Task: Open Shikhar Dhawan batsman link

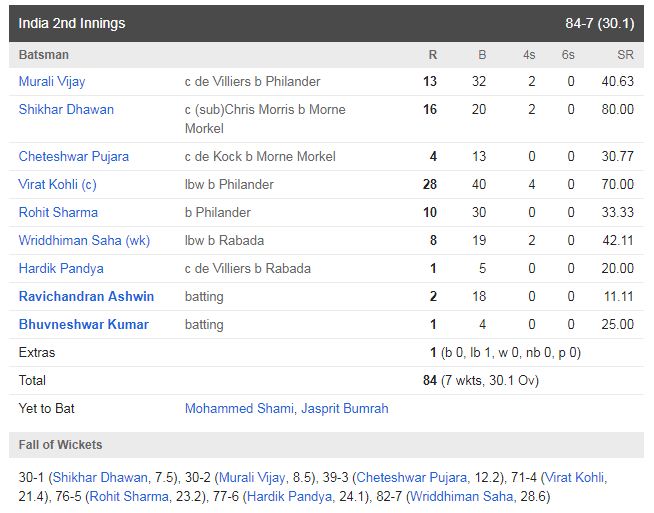Action: pos(66,109)
